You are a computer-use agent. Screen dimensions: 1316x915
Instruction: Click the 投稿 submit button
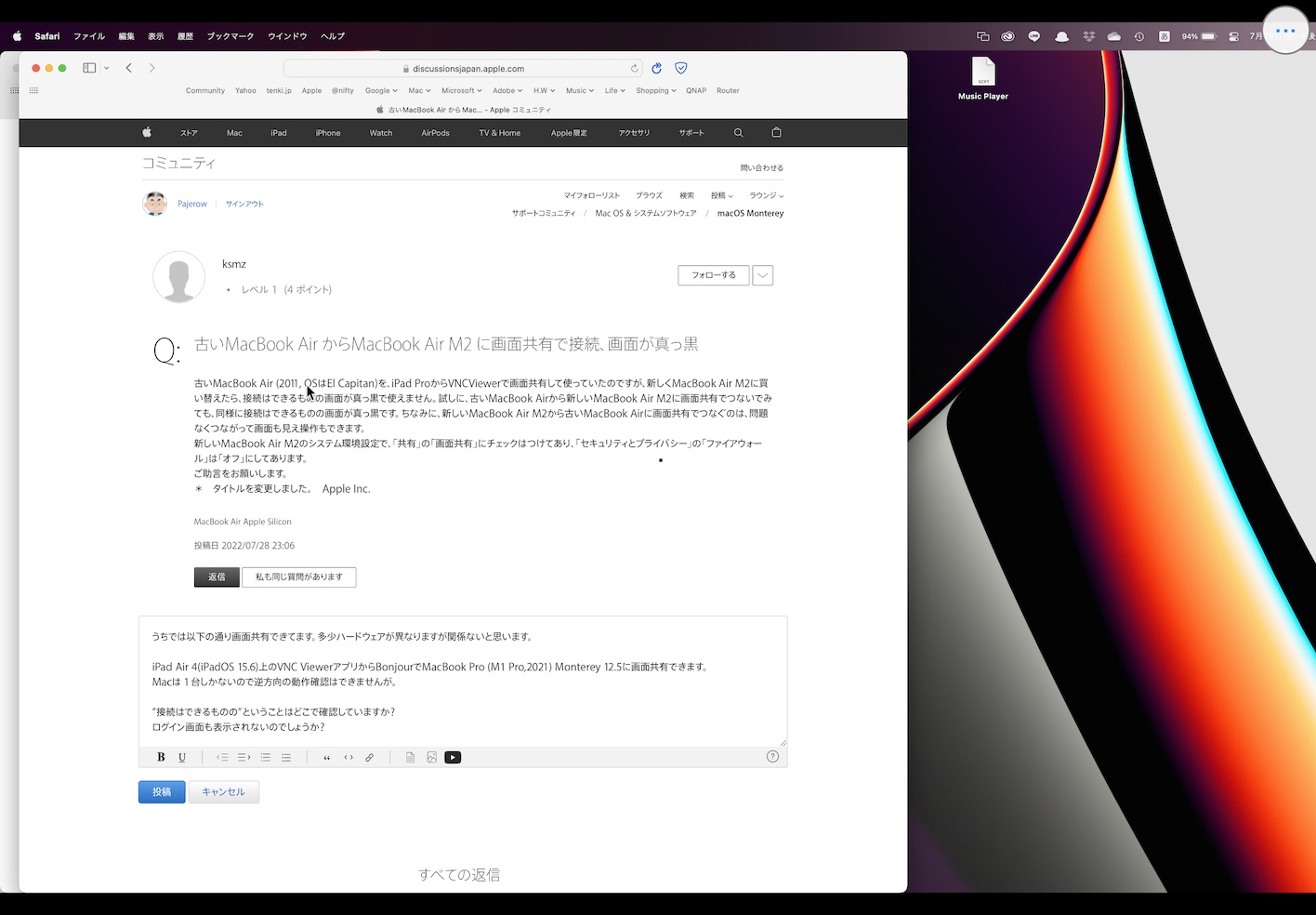pos(162,791)
